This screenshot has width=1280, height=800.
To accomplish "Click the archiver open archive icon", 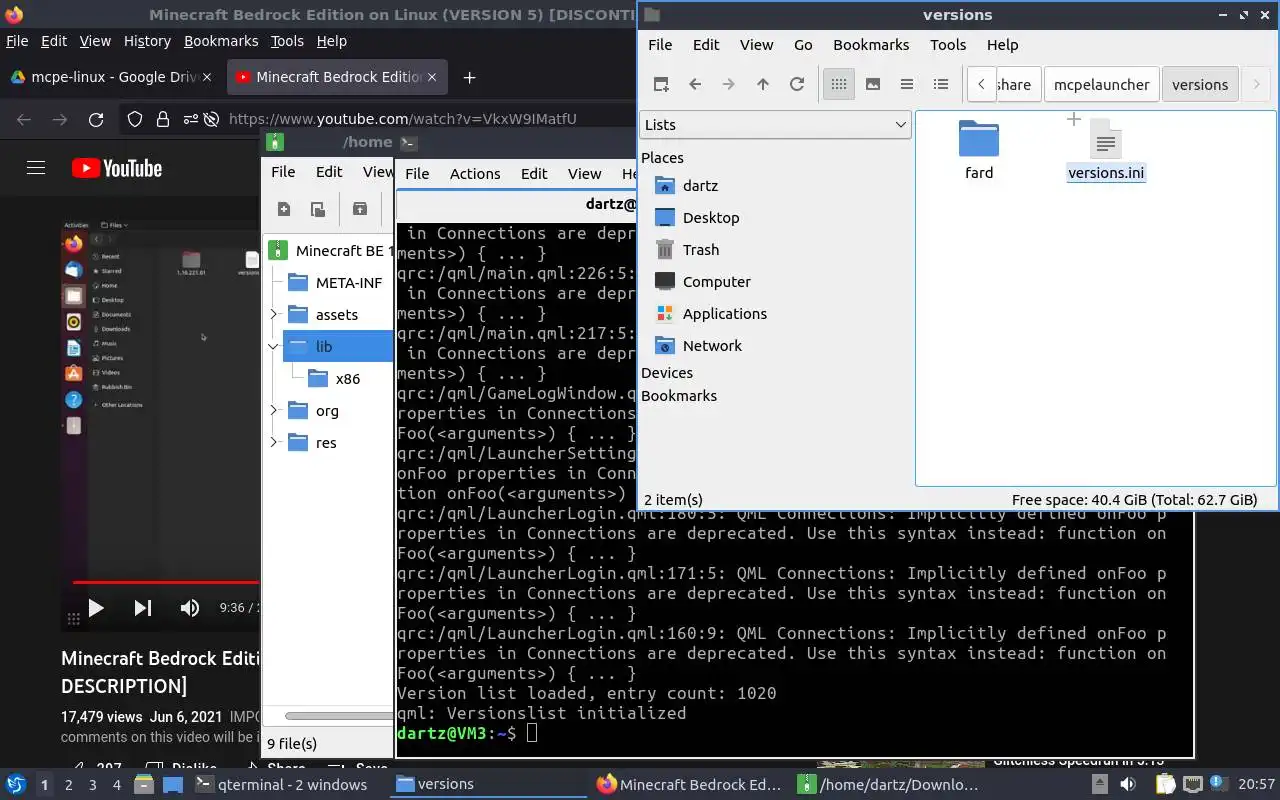I will 318,209.
